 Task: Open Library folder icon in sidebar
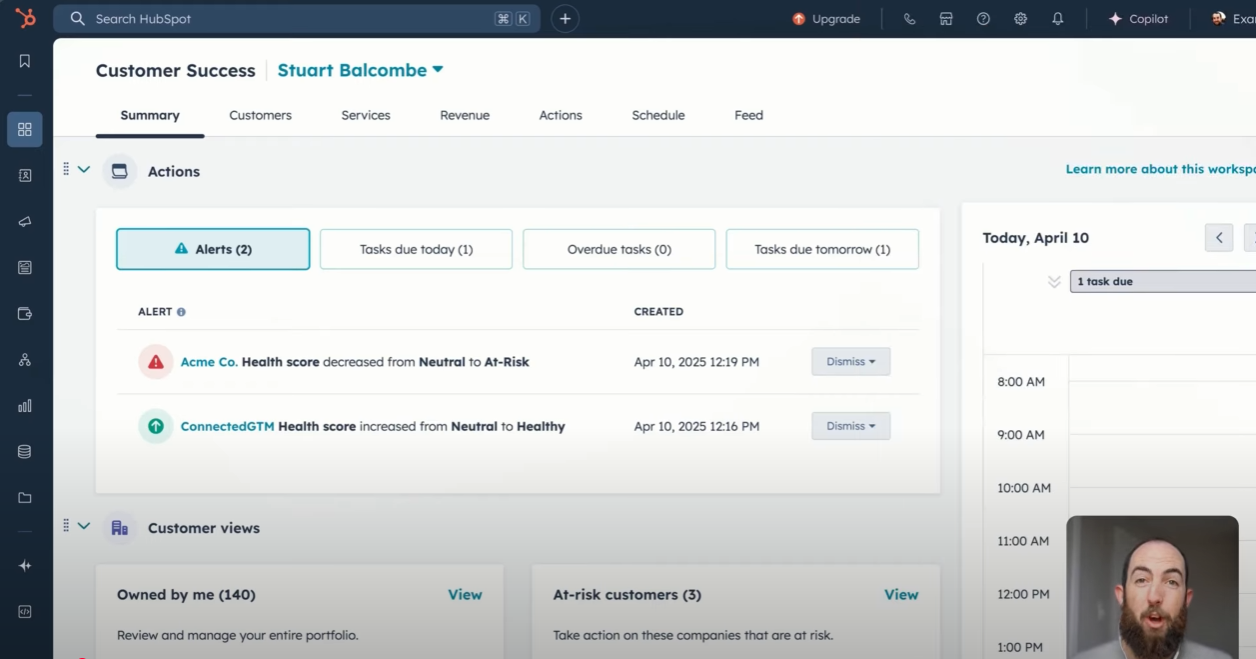tap(25, 498)
